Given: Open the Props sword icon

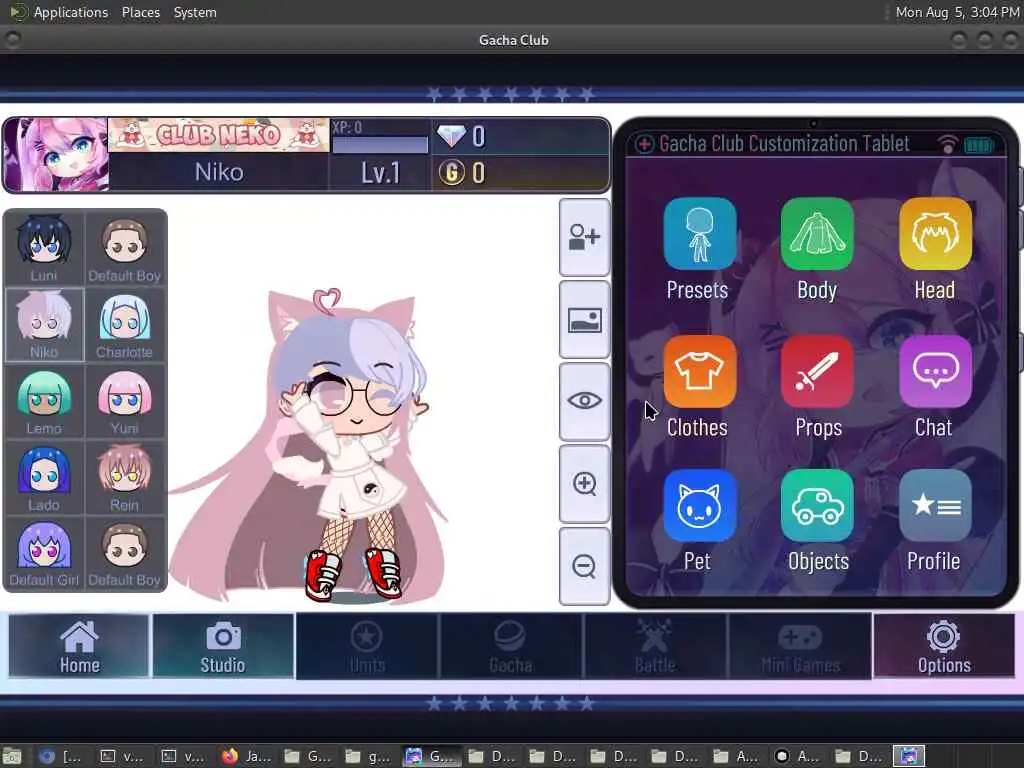Looking at the screenshot, I should (x=817, y=372).
